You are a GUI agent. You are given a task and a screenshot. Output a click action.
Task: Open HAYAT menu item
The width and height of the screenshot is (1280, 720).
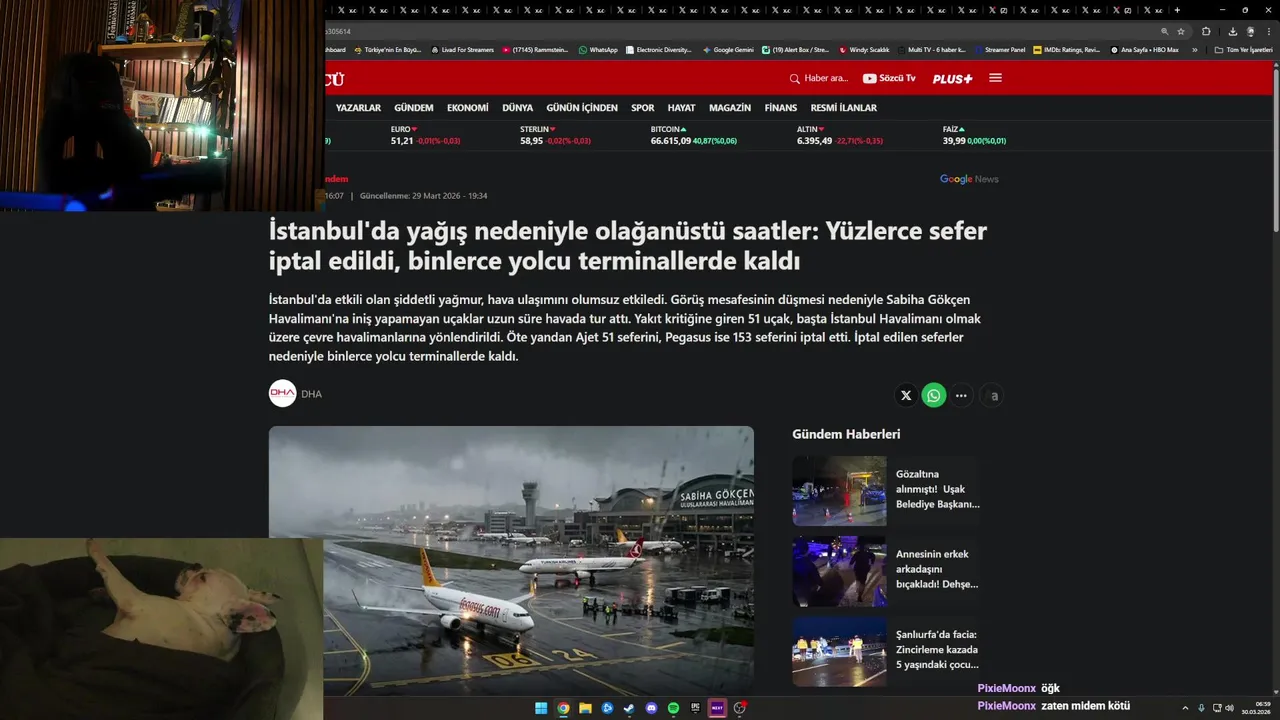681,108
